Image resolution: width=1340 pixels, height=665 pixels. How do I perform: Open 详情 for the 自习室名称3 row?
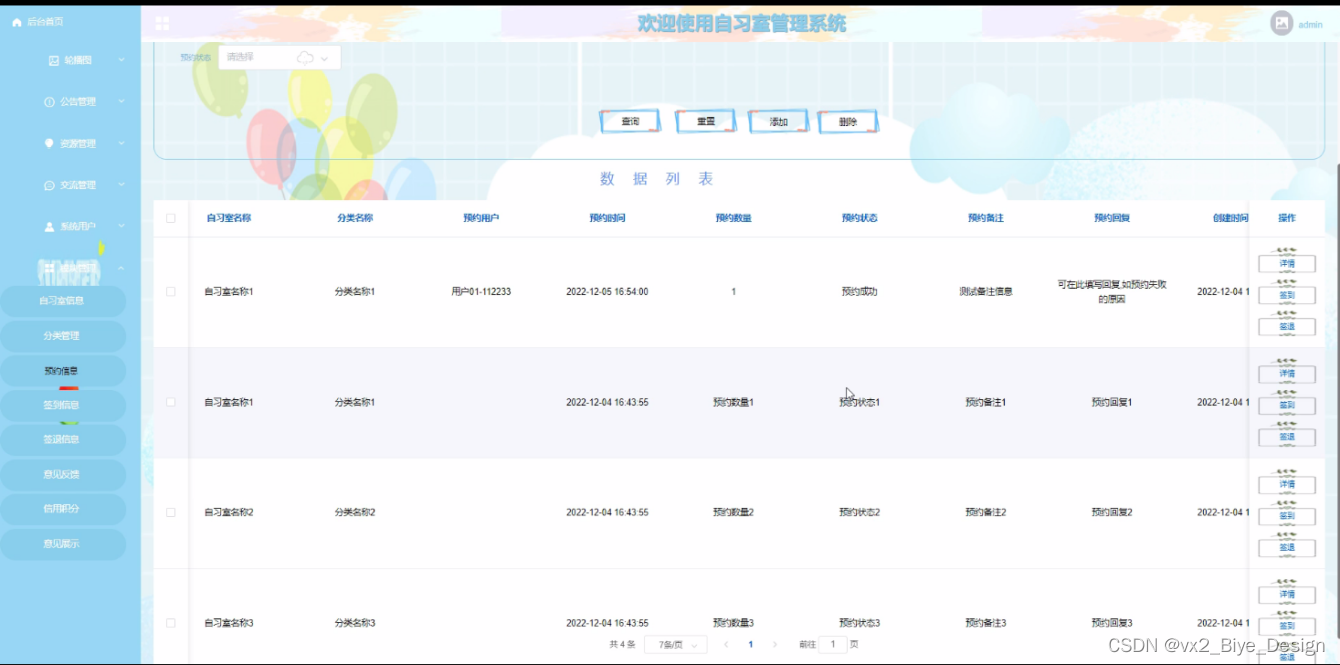tap(1287, 595)
